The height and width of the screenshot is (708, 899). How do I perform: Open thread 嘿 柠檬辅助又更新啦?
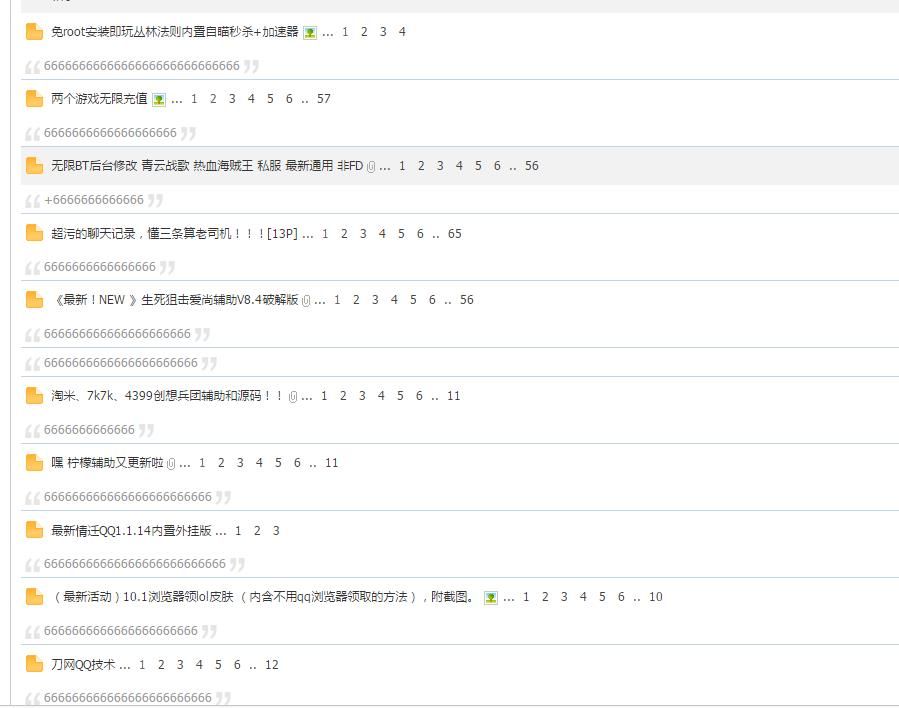click(107, 463)
